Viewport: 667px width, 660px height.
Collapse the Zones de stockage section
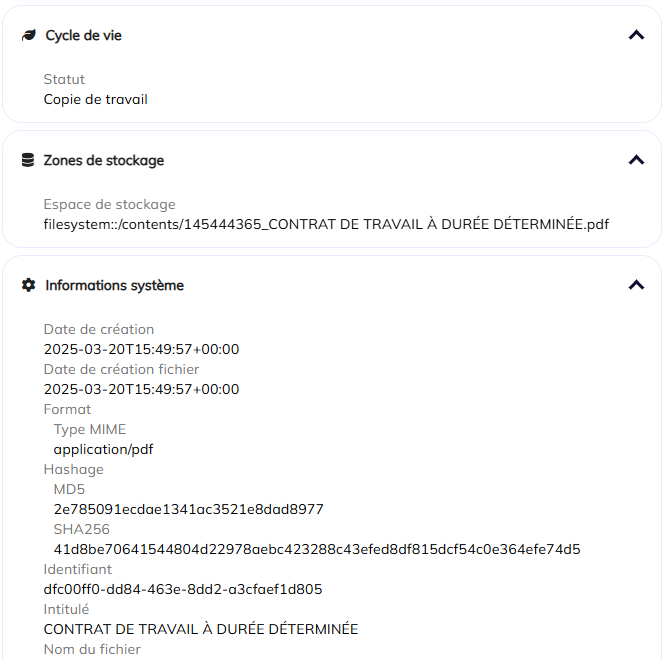pyautogui.click(x=636, y=160)
